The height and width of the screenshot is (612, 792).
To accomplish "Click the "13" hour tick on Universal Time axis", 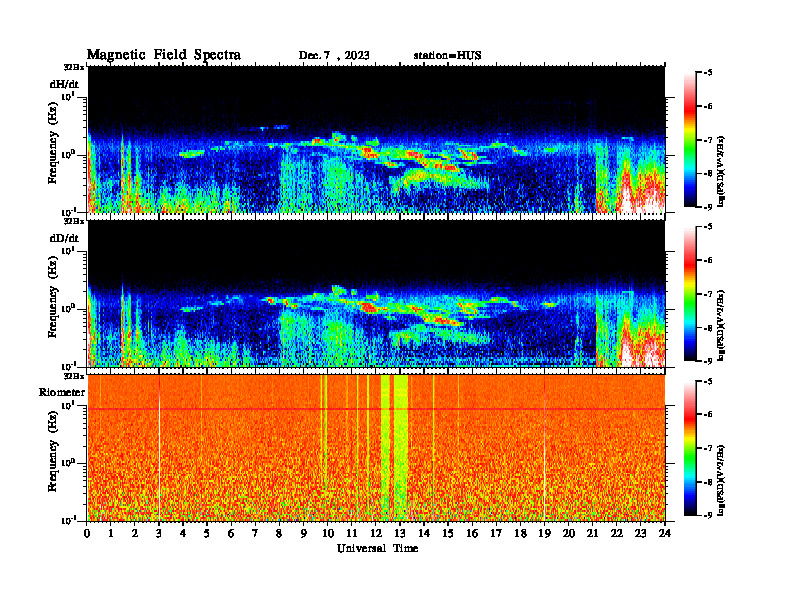I will 400,533.
